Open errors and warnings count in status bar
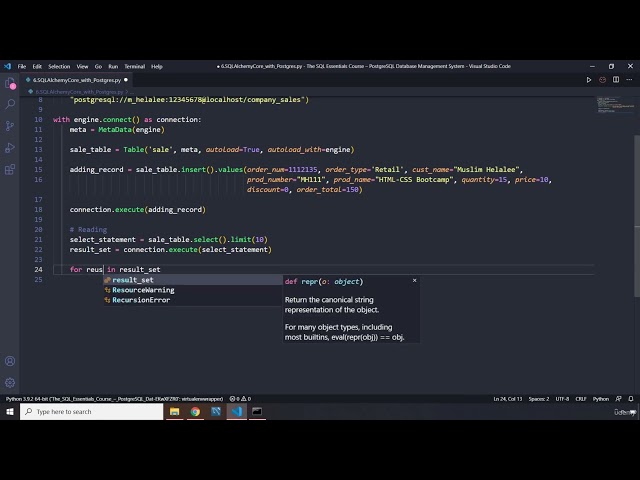Viewport: 640px width, 480px height. [240, 399]
